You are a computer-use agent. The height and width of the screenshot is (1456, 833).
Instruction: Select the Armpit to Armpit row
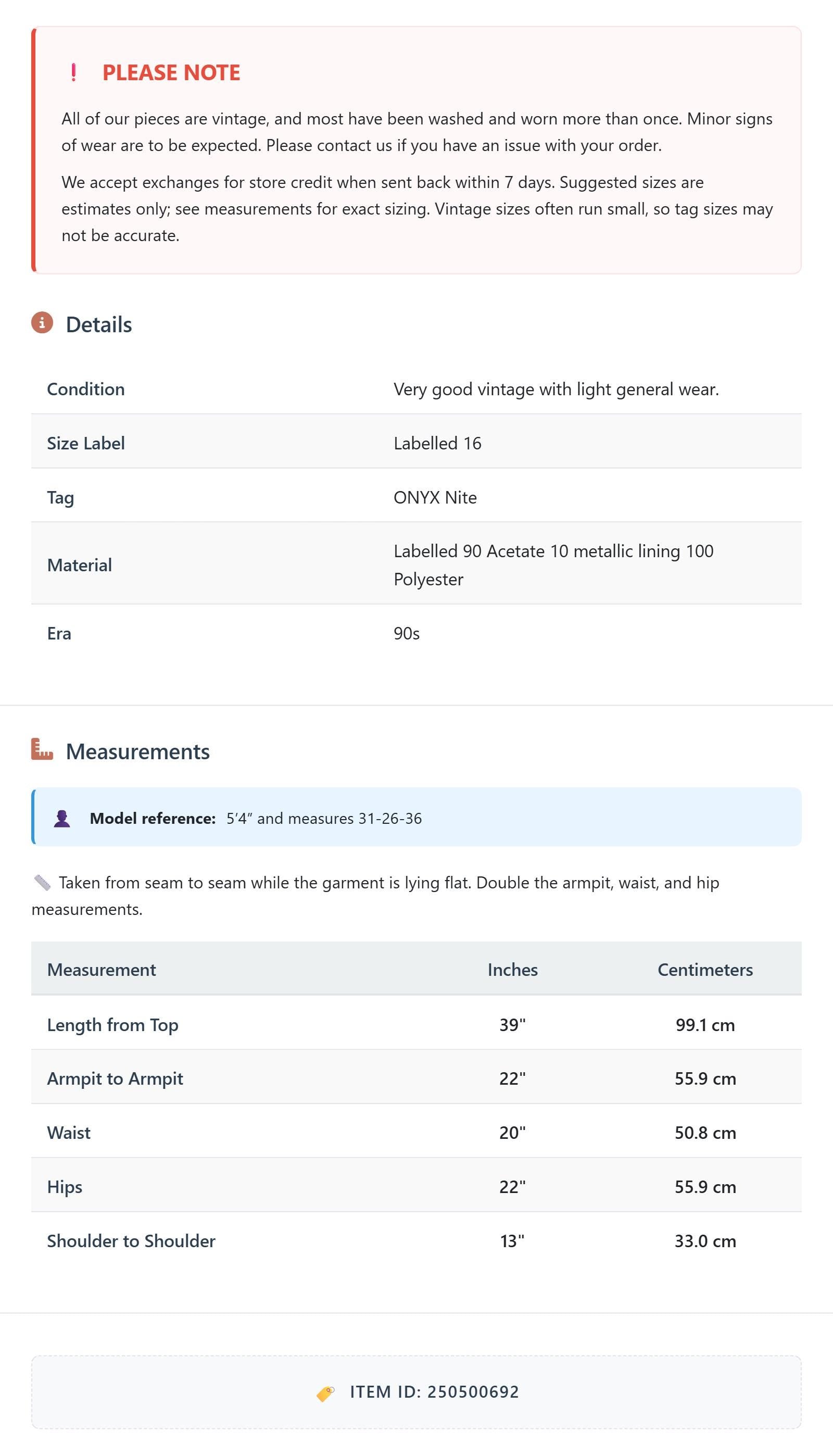[x=416, y=1078]
